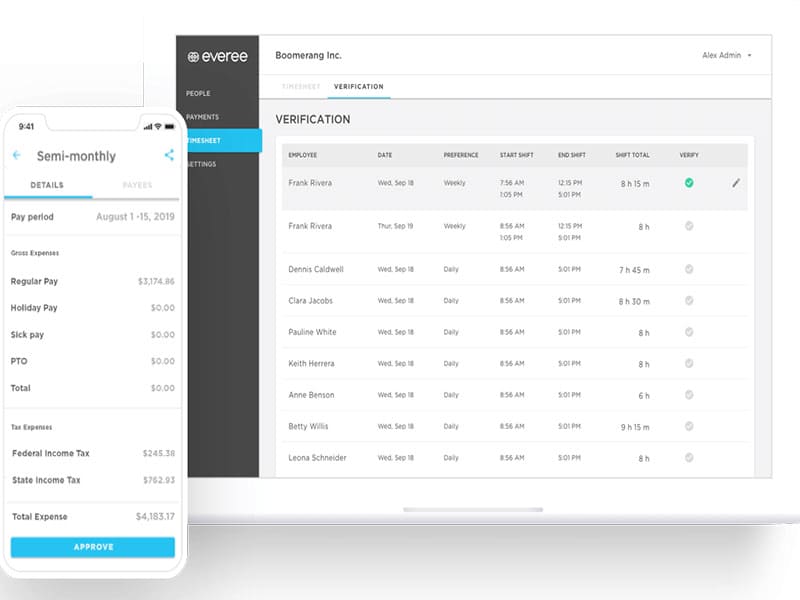800x600 pixels.
Task: Tap the PTO row
Action: tap(93, 361)
